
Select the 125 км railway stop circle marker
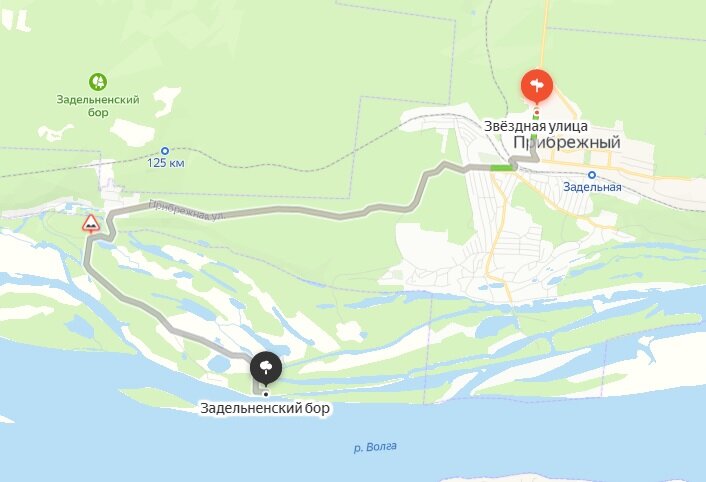(x=165, y=151)
